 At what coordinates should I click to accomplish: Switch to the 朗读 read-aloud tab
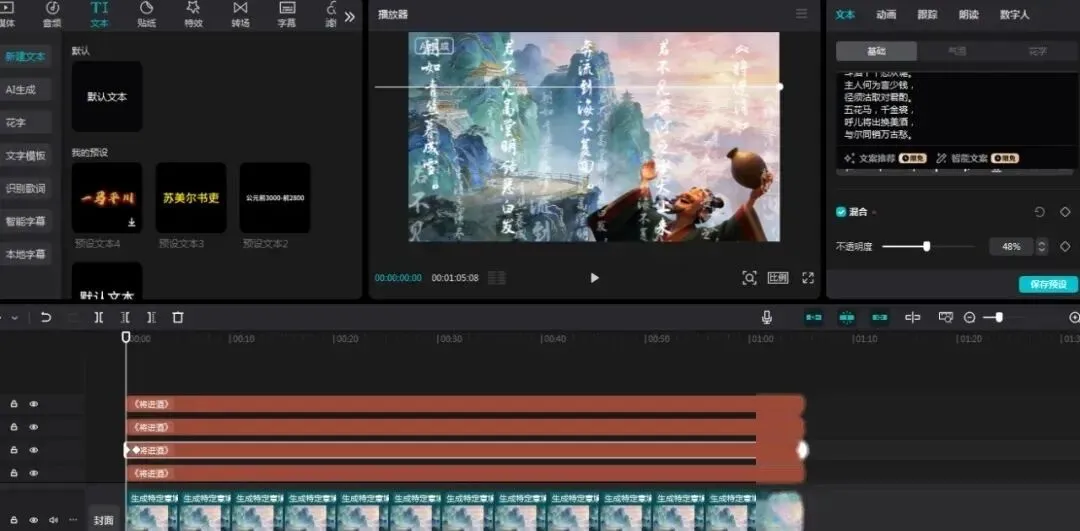968,14
